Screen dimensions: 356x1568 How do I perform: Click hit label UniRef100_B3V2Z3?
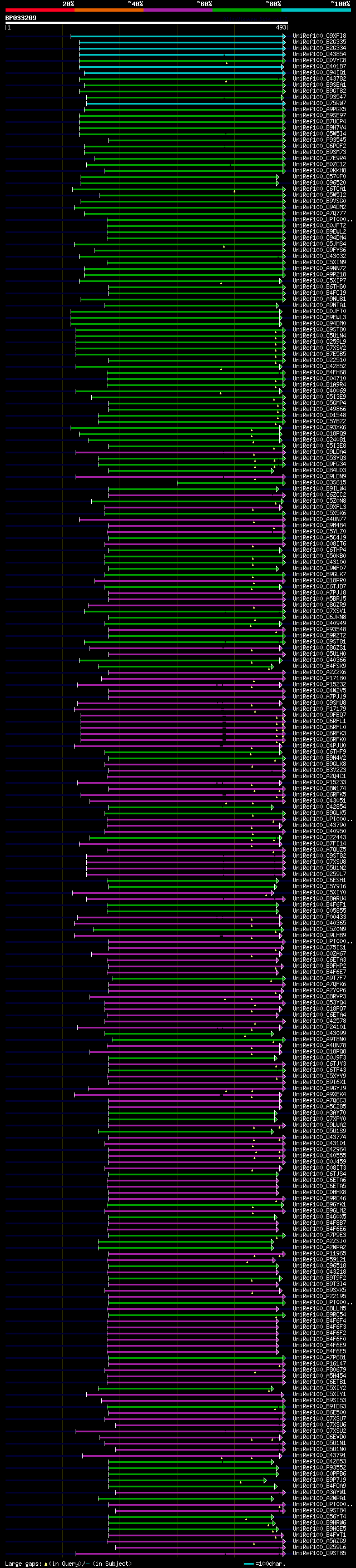(x=319, y=770)
